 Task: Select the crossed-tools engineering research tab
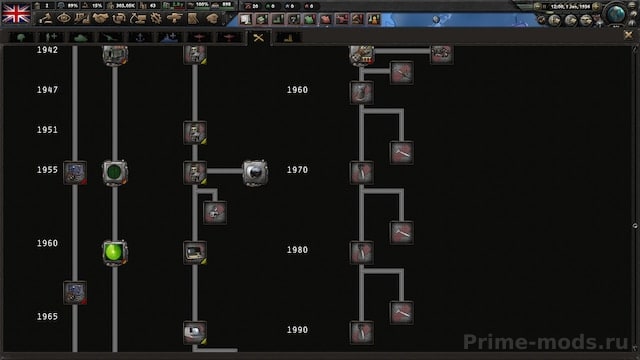coord(258,38)
